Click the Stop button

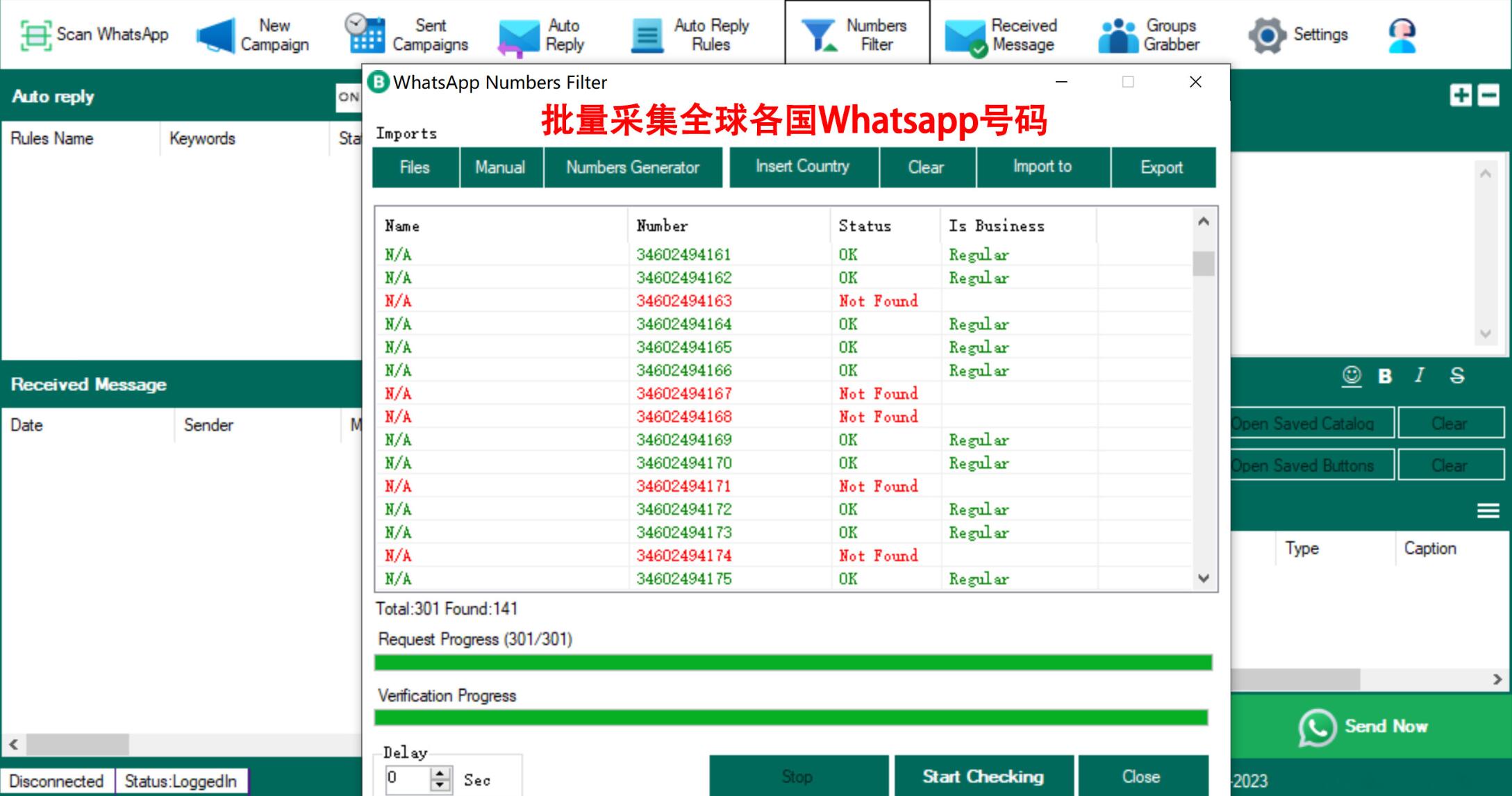[798, 776]
